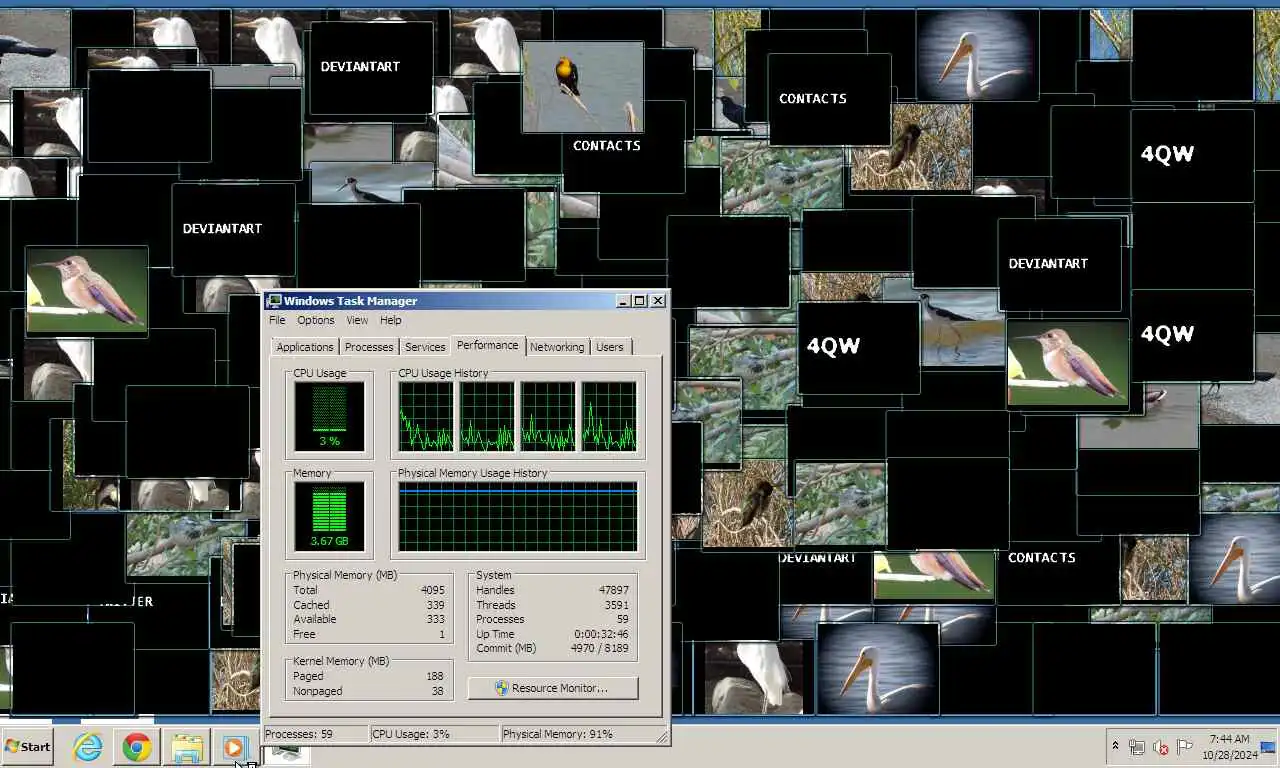Switch to the Networking tab
Viewport: 1280px width, 768px height.
click(557, 347)
